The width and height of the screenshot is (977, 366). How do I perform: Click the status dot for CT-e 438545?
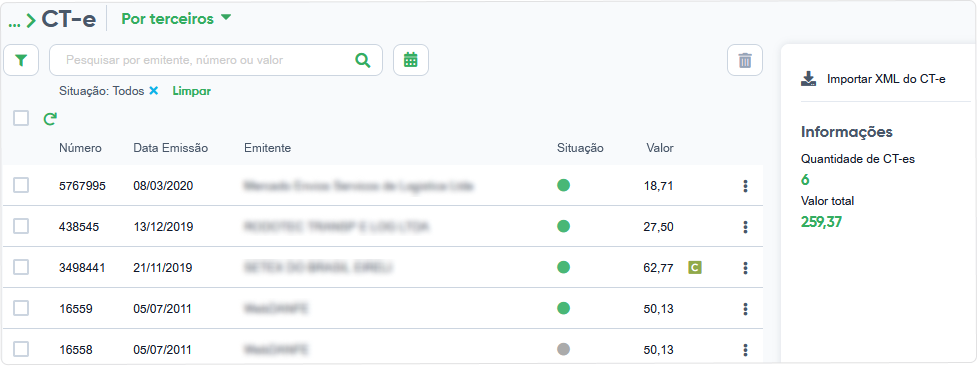[x=563, y=226]
